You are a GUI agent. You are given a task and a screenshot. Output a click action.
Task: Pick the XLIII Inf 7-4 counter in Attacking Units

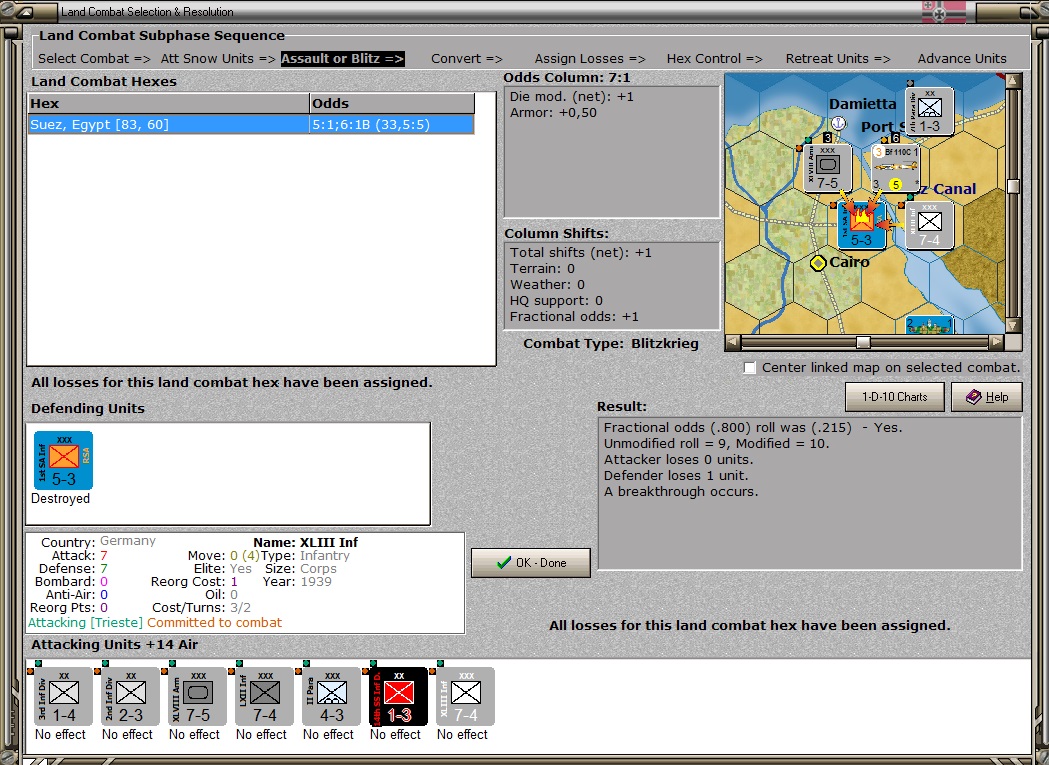pos(466,696)
